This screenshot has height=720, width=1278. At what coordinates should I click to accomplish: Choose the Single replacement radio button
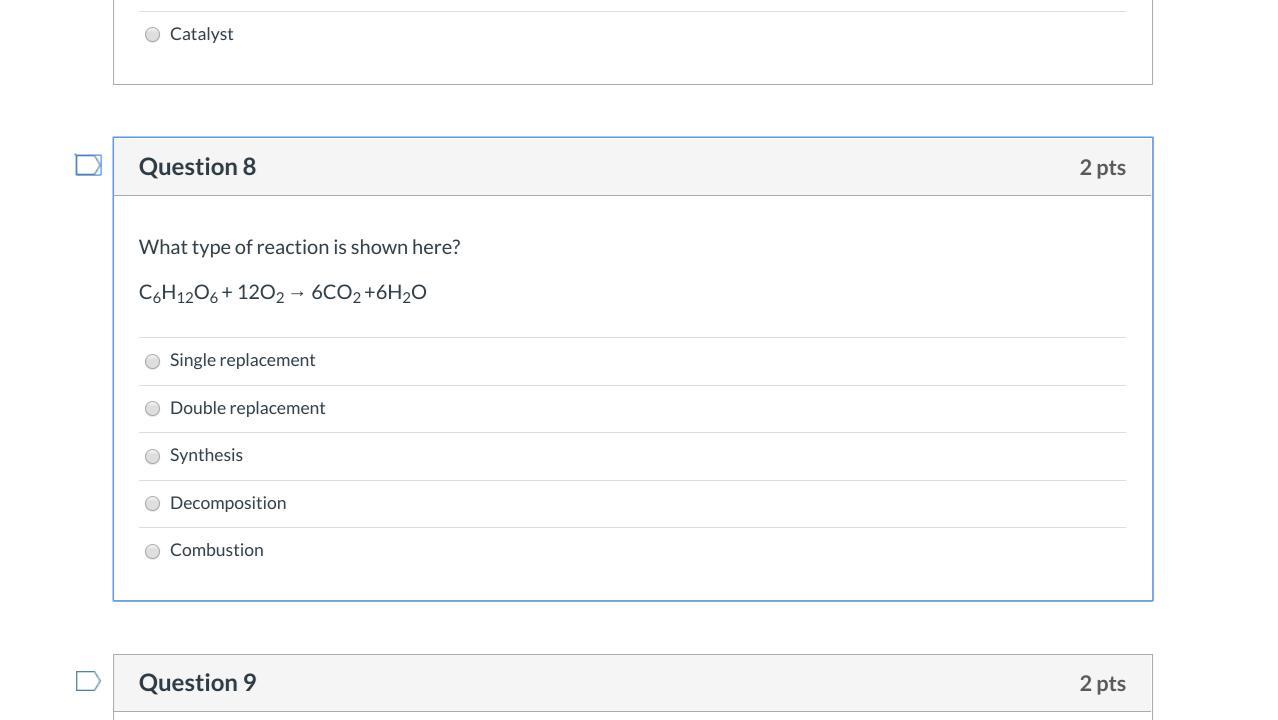pos(152,361)
